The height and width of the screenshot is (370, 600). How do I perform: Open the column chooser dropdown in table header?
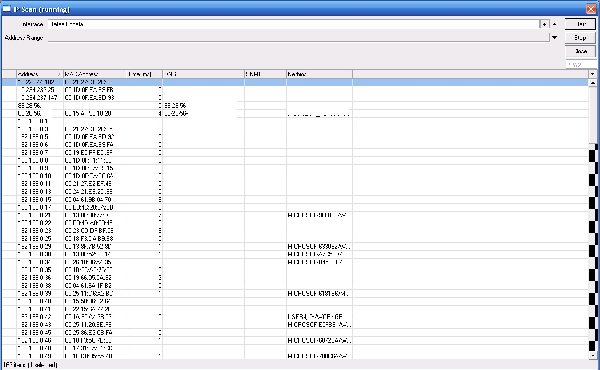592,74
